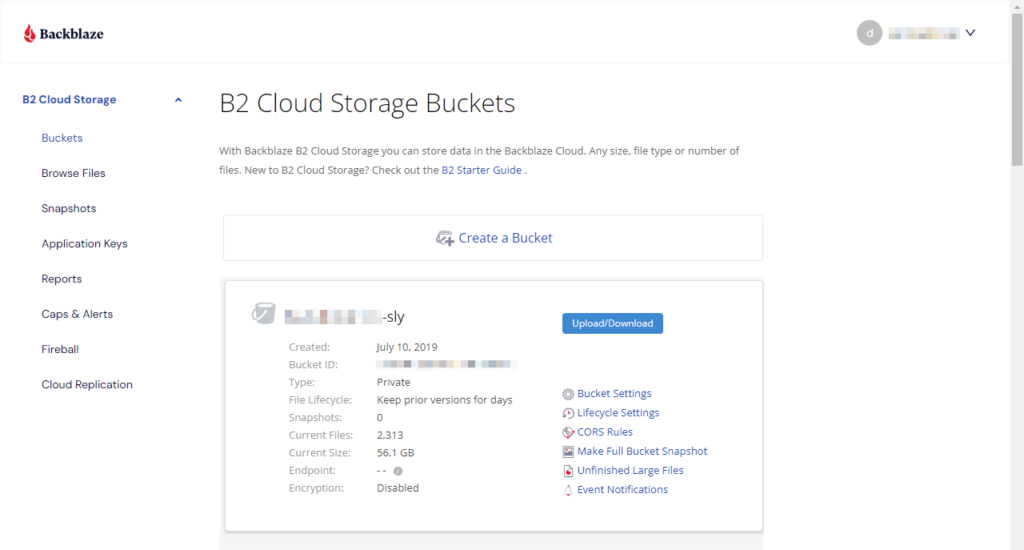Image resolution: width=1024 pixels, height=550 pixels.
Task: Click the Bucket Settings gear icon
Action: click(568, 394)
